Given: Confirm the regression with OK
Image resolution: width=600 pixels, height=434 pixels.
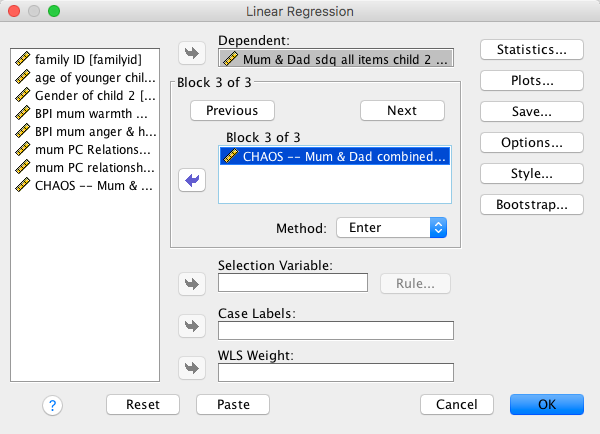Looking at the screenshot, I should coord(546,404).
